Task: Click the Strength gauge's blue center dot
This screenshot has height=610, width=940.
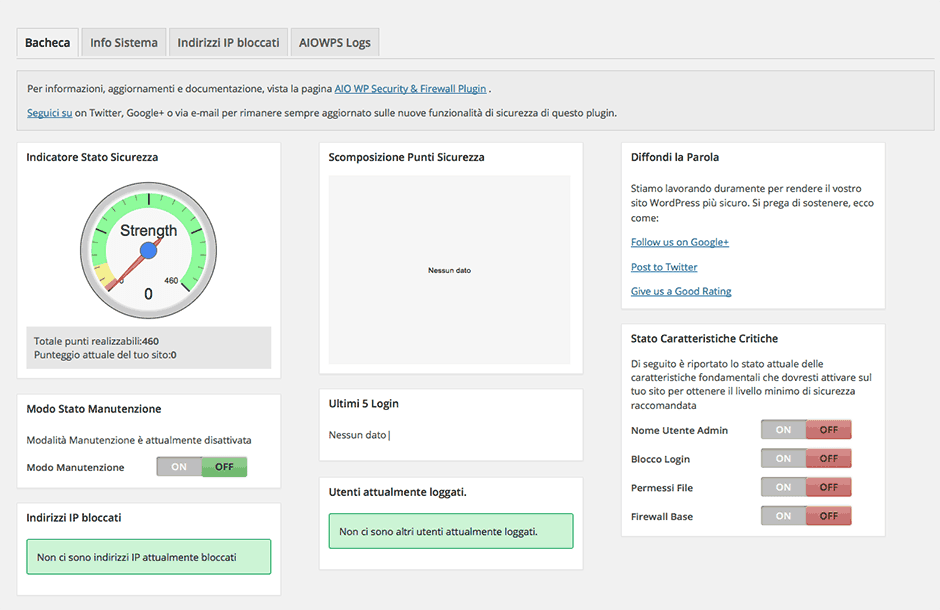Action: click(x=149, y=250)
